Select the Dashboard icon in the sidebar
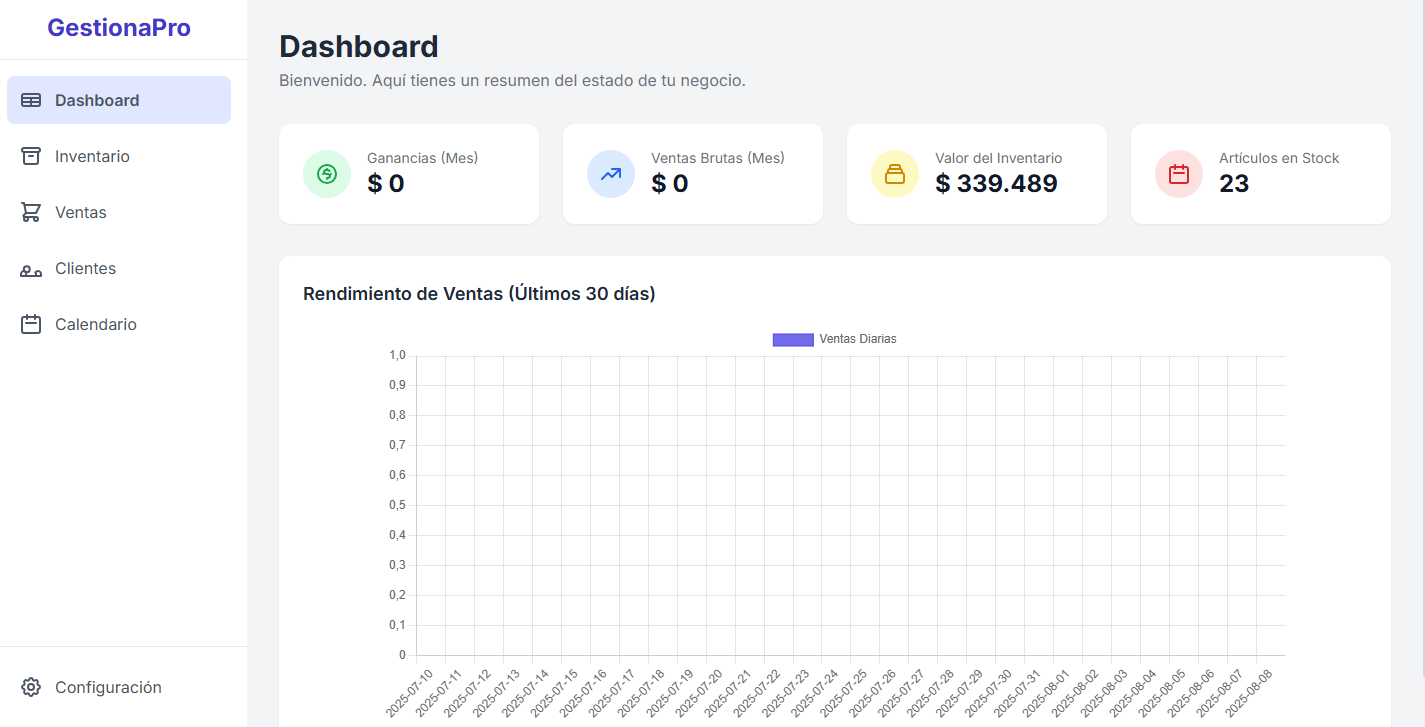Image resolution: width=1425 pixels, height=727 pixels. [x=31, y=100]
